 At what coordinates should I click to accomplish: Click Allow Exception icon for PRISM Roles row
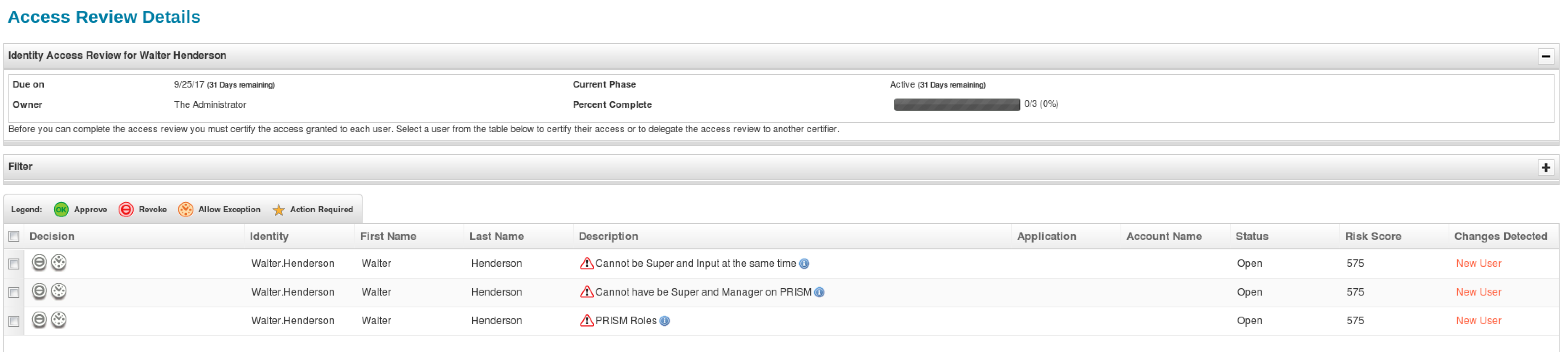(x=58, y=320)
